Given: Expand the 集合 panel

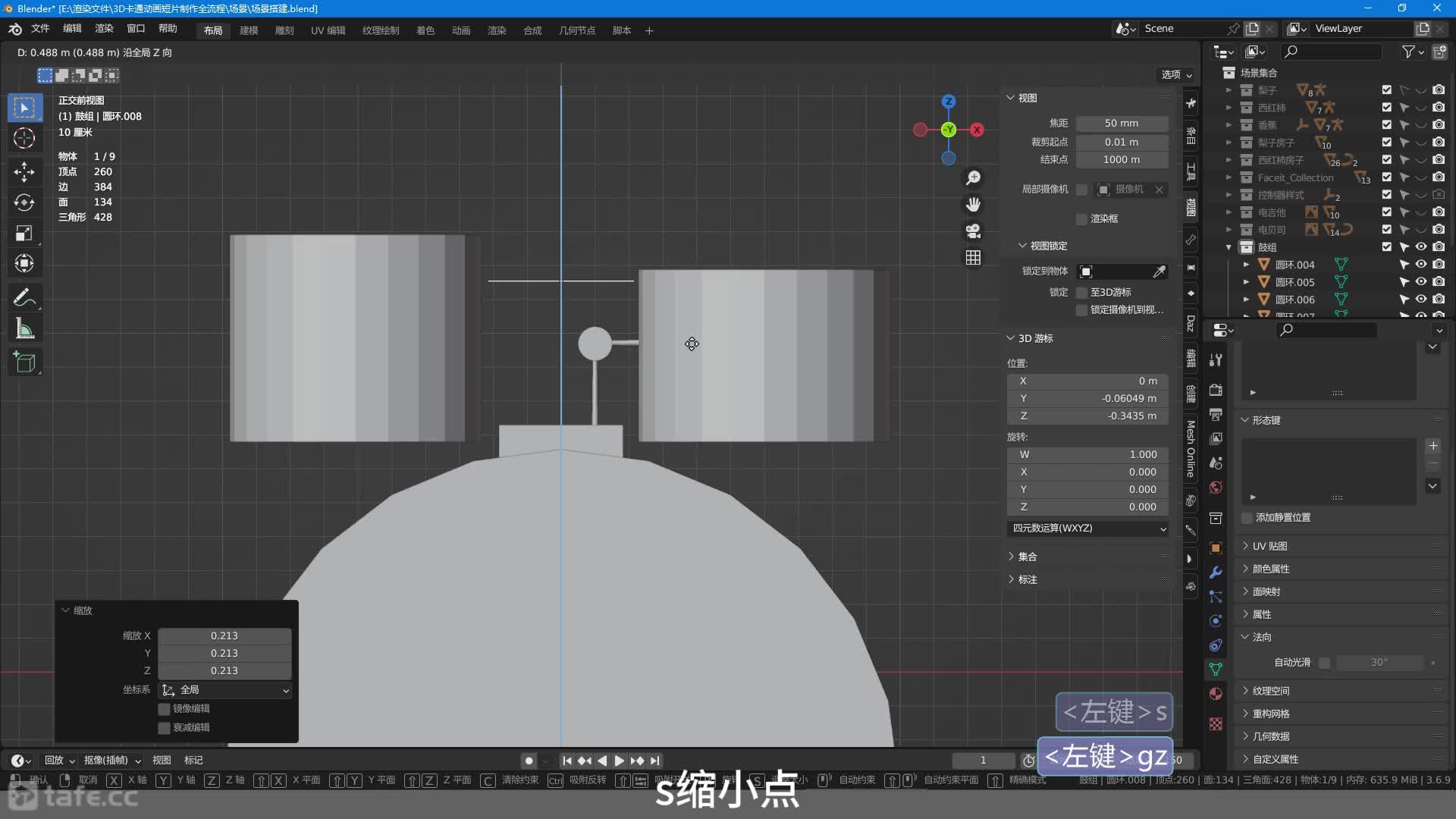Looking at the screenshot, I should point(1011,557).
